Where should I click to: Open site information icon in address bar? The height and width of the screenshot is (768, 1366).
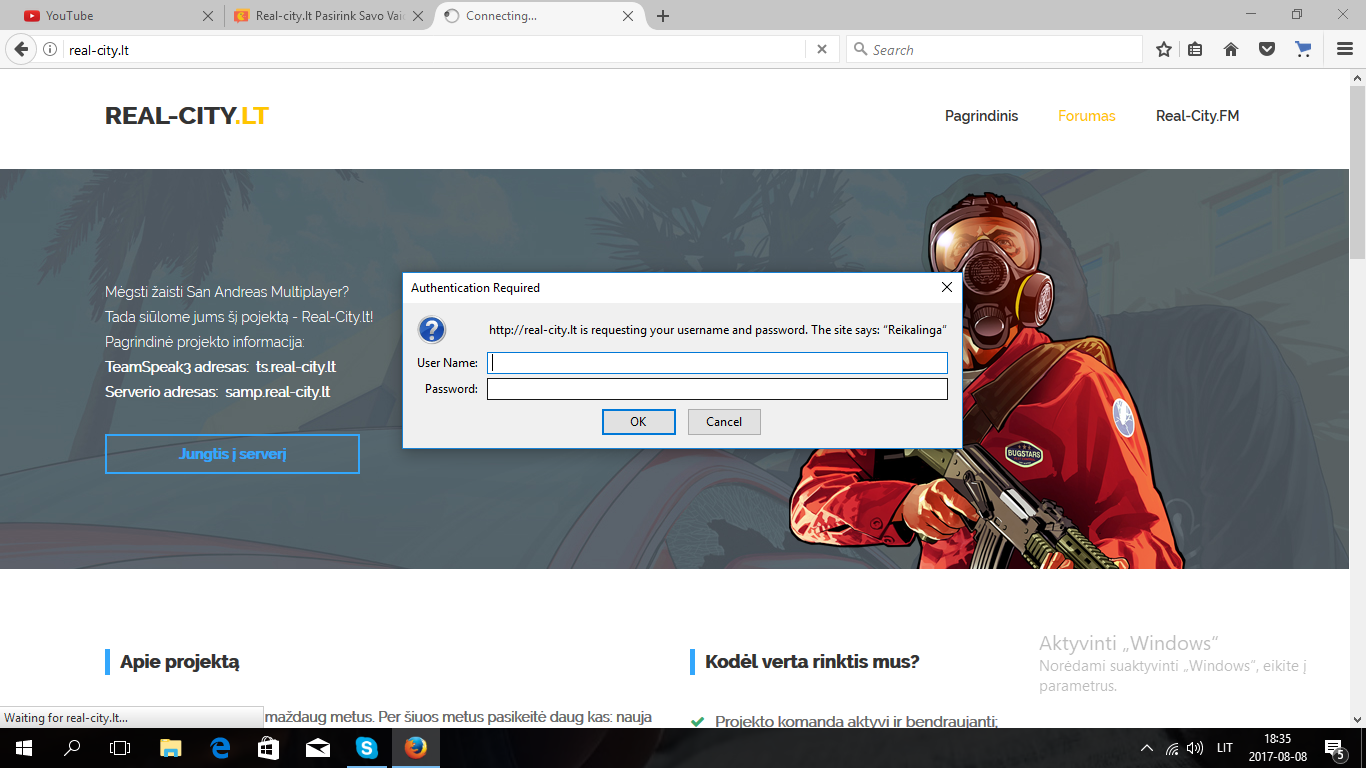tap(49, 49)
